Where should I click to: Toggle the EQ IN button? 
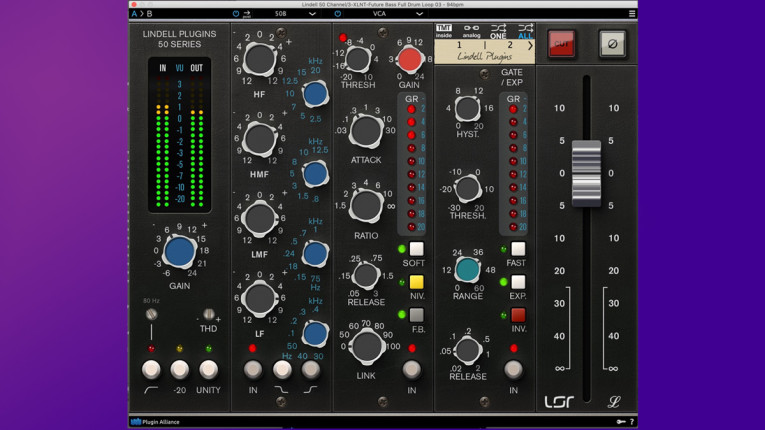click(253, 369)
